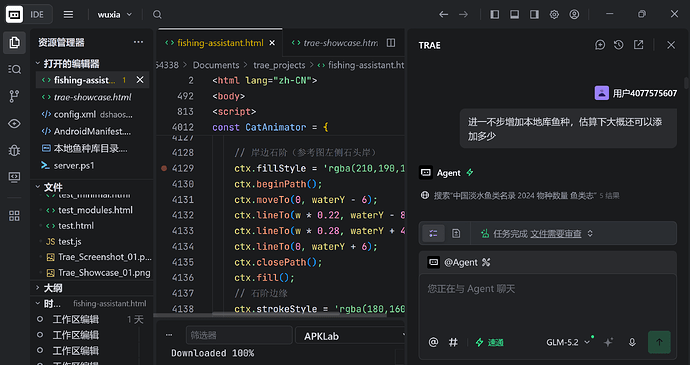Open the hamburger main menu
Screen dimensions: 690x365
(68, 15)
